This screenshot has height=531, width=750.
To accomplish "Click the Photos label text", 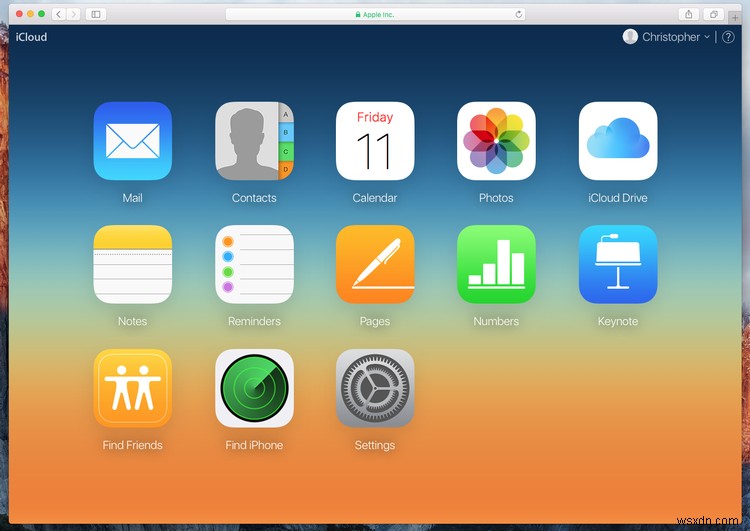I will [x=496, y=198].
